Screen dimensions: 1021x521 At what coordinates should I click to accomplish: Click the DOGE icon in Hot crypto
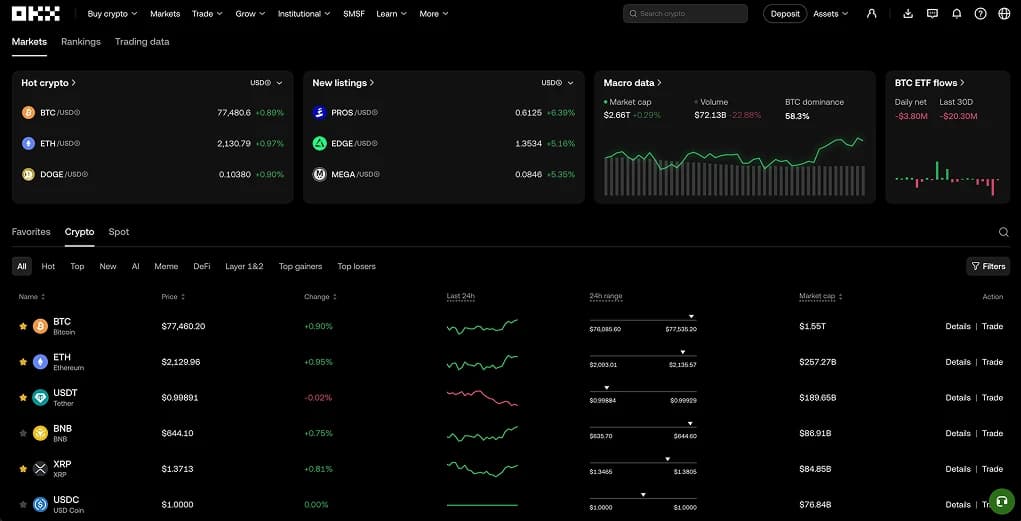[x=28, y=175]
